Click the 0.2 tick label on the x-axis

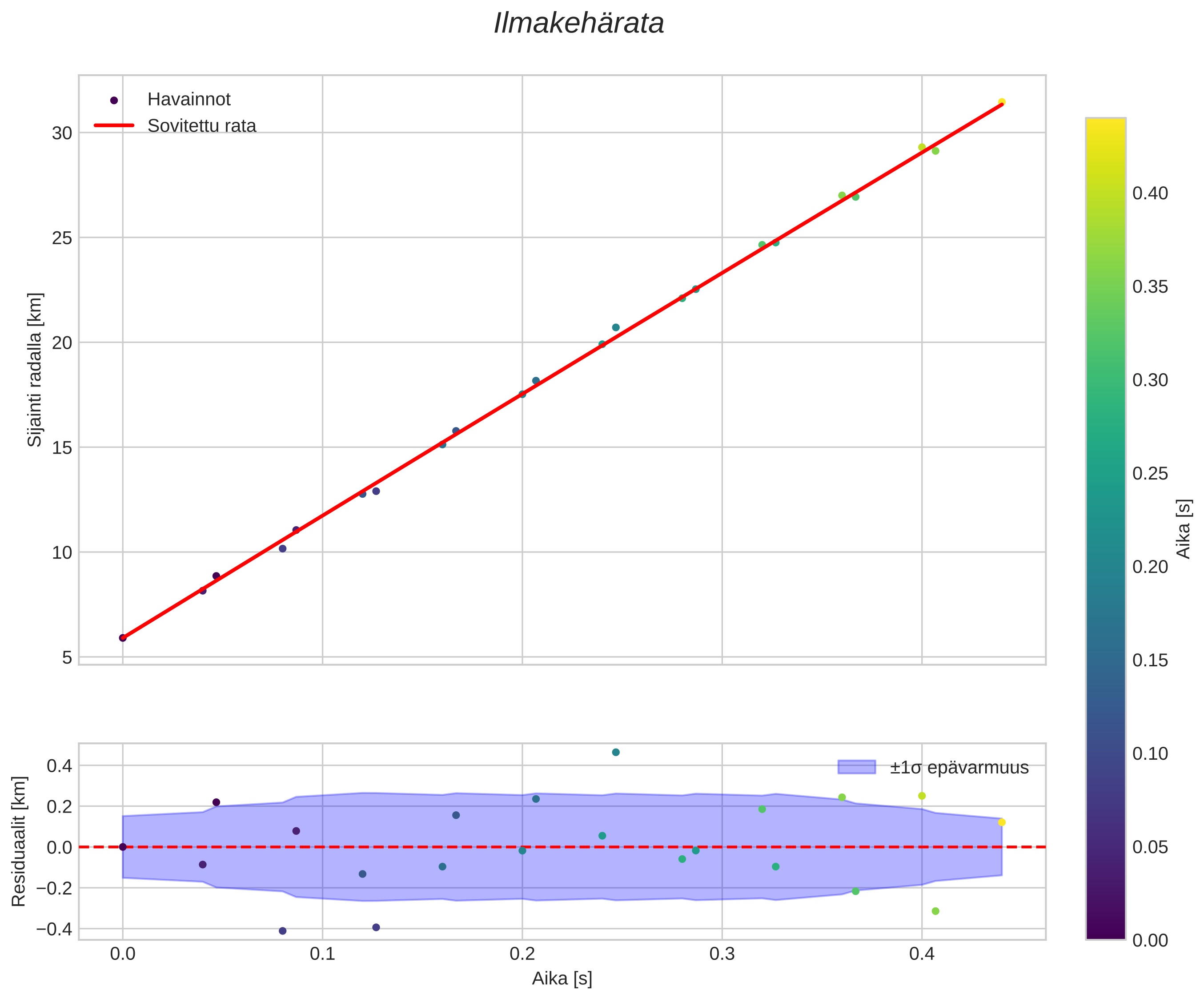coord(522,954)
